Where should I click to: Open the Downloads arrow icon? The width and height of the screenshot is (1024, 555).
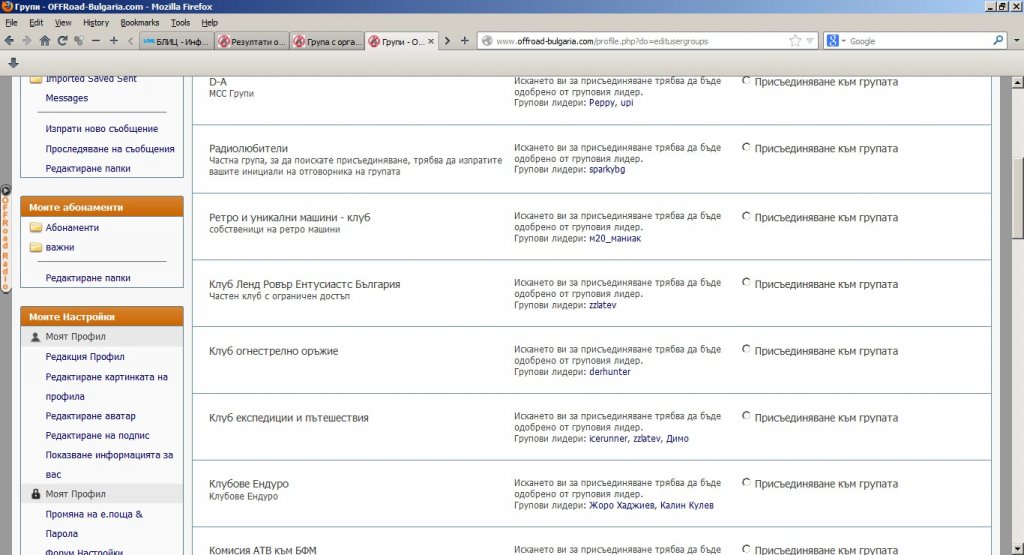coord(13,62)
